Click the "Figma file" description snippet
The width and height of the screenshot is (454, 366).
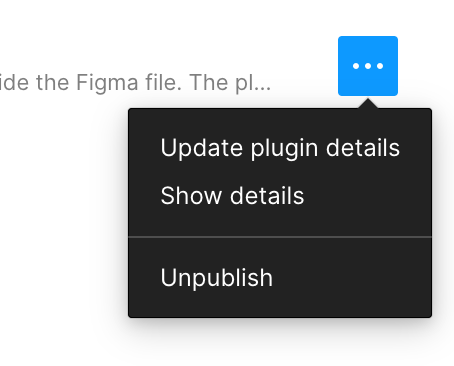[129, 82]
